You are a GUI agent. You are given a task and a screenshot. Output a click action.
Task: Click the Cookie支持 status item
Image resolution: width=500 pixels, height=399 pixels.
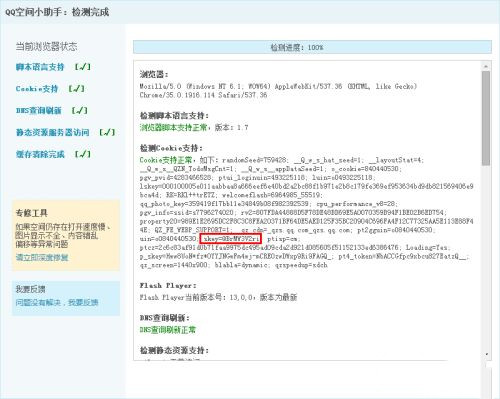pos(37,89)
